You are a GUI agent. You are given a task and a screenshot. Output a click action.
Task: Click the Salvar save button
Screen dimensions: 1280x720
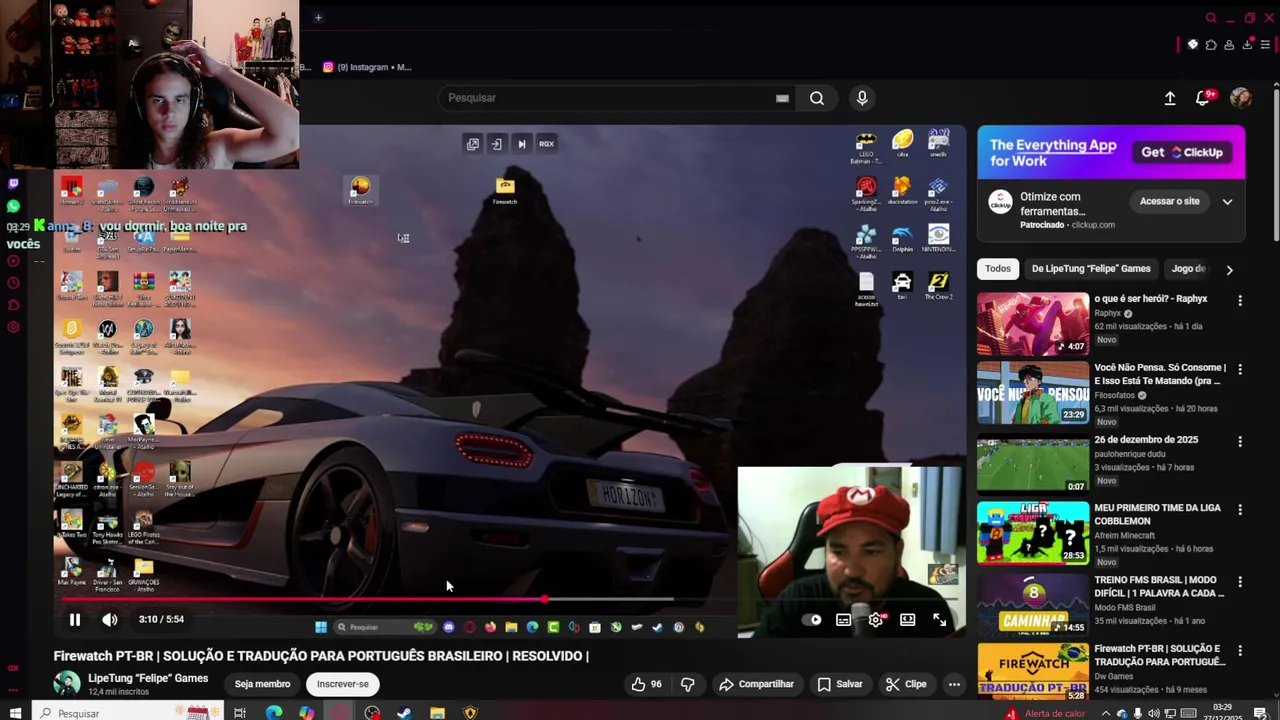click(x=839, y=684)
